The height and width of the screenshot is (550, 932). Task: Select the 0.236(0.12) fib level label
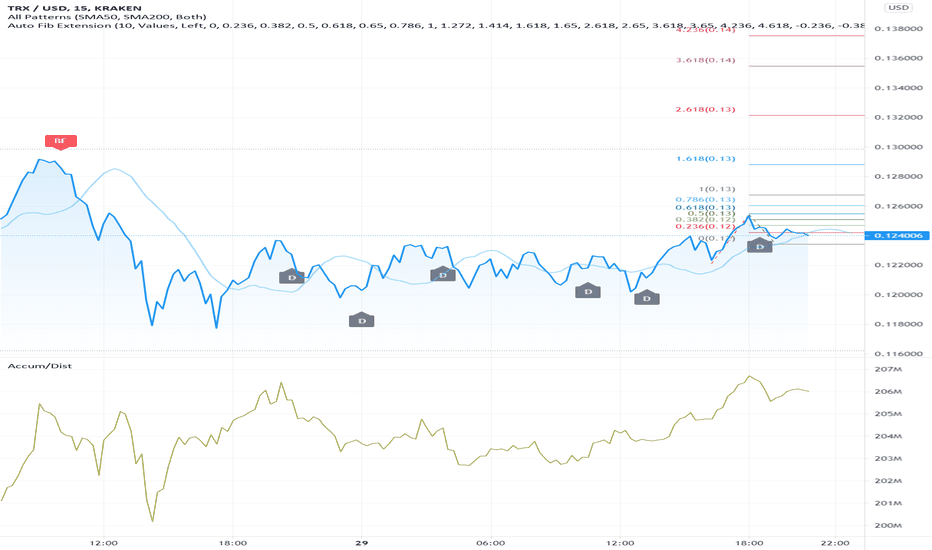(706, 227)
